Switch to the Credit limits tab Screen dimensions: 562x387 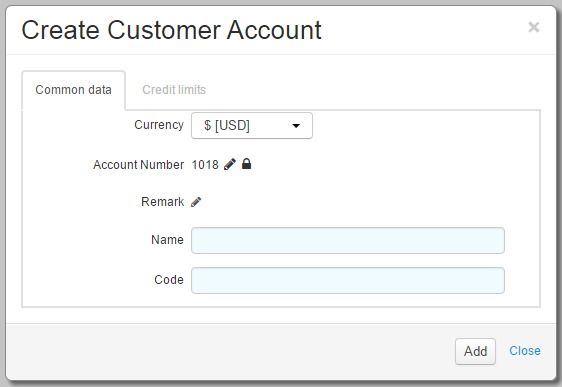174,90
